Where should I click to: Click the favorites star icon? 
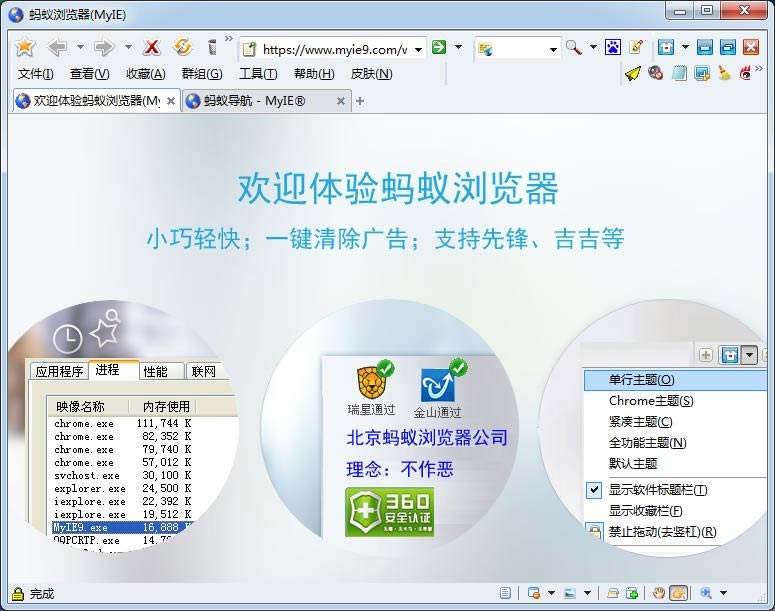(25, 47)
